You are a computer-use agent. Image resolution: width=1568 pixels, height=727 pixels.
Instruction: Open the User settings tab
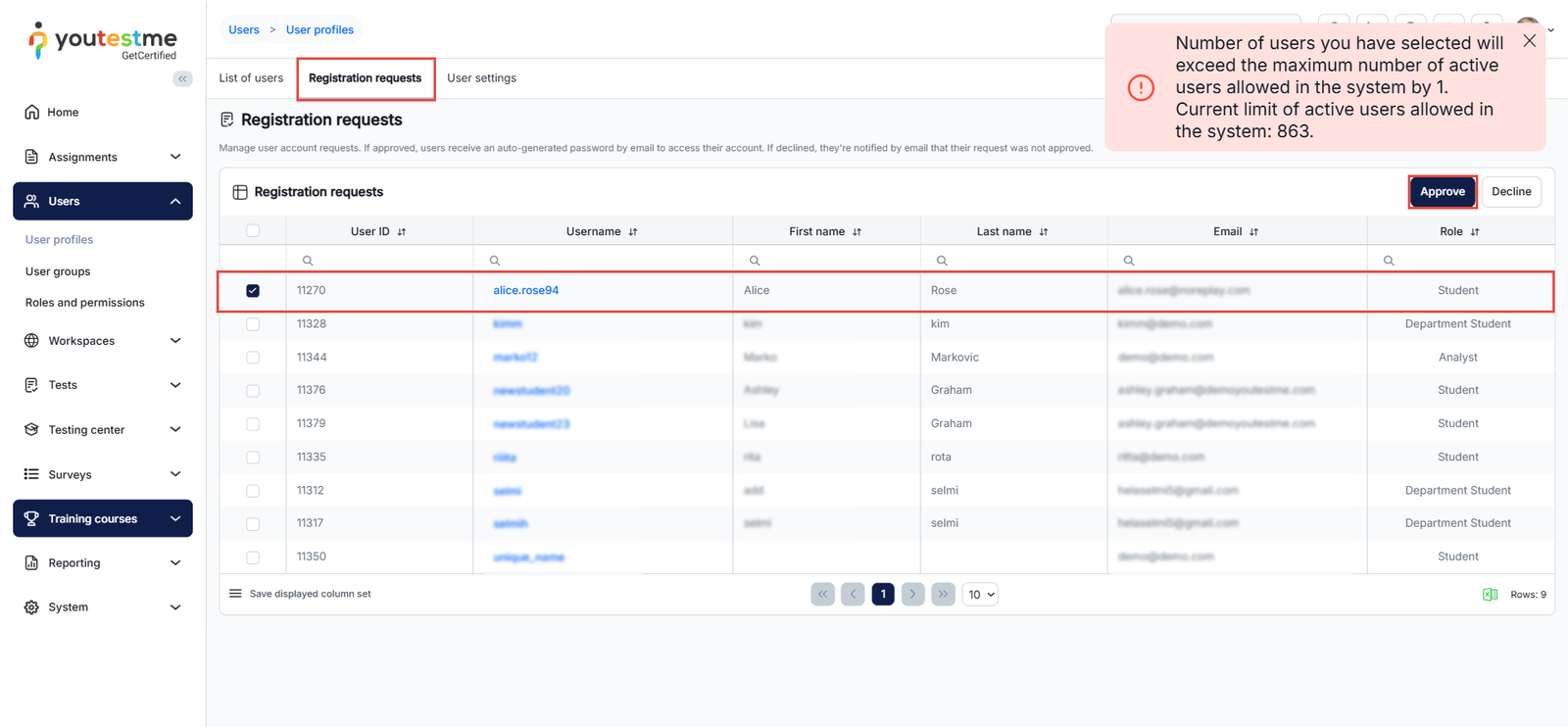pyautogui.click(x=481, y=78)
